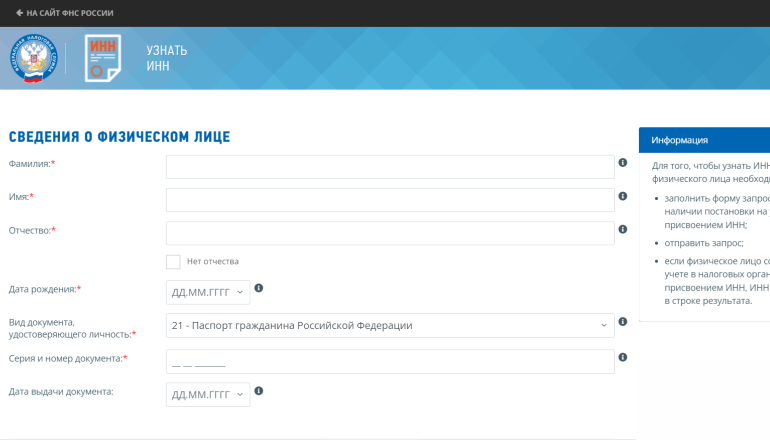
Task: Show info hint for Отчество field
Action: pyautogui.click(x=623, y=229)
